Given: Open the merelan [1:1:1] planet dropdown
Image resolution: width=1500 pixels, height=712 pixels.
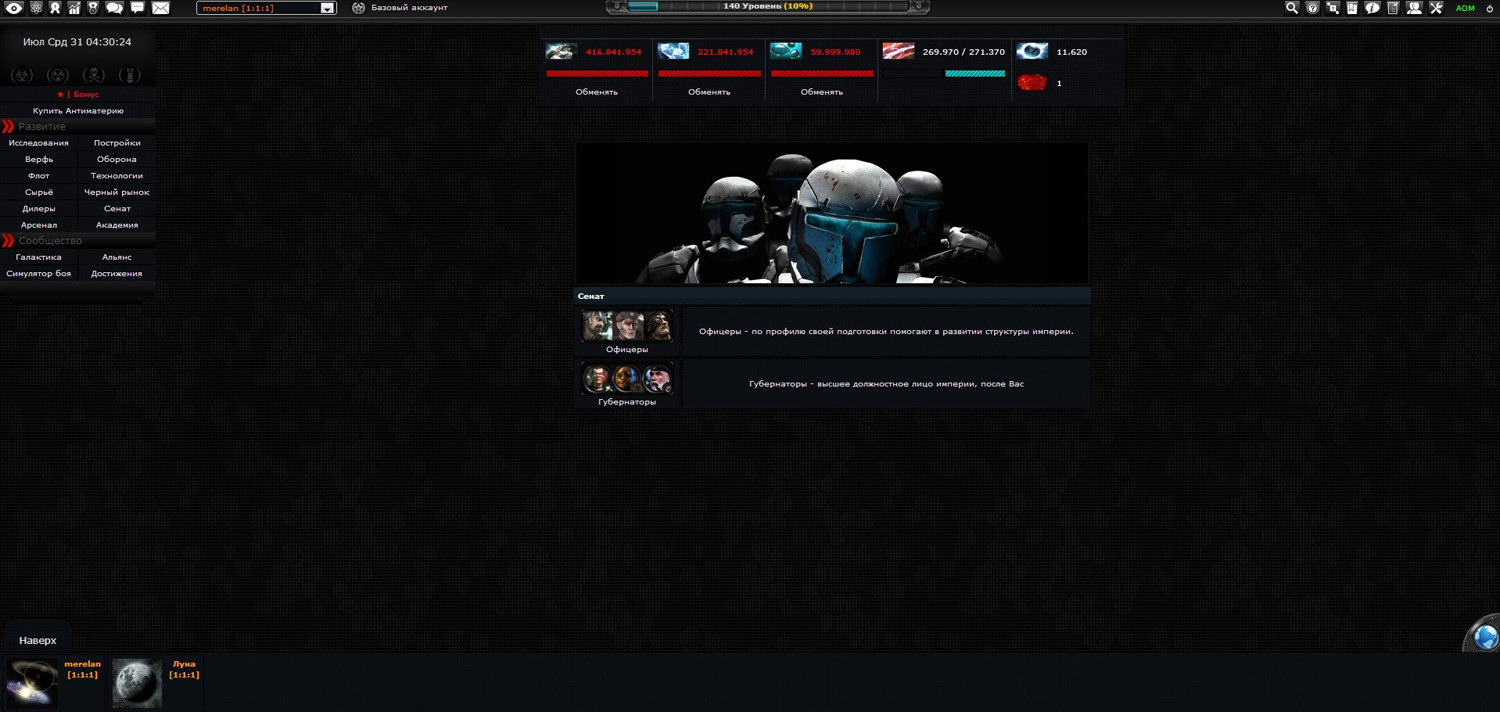Looking at the screenshot, I should 266,8.
